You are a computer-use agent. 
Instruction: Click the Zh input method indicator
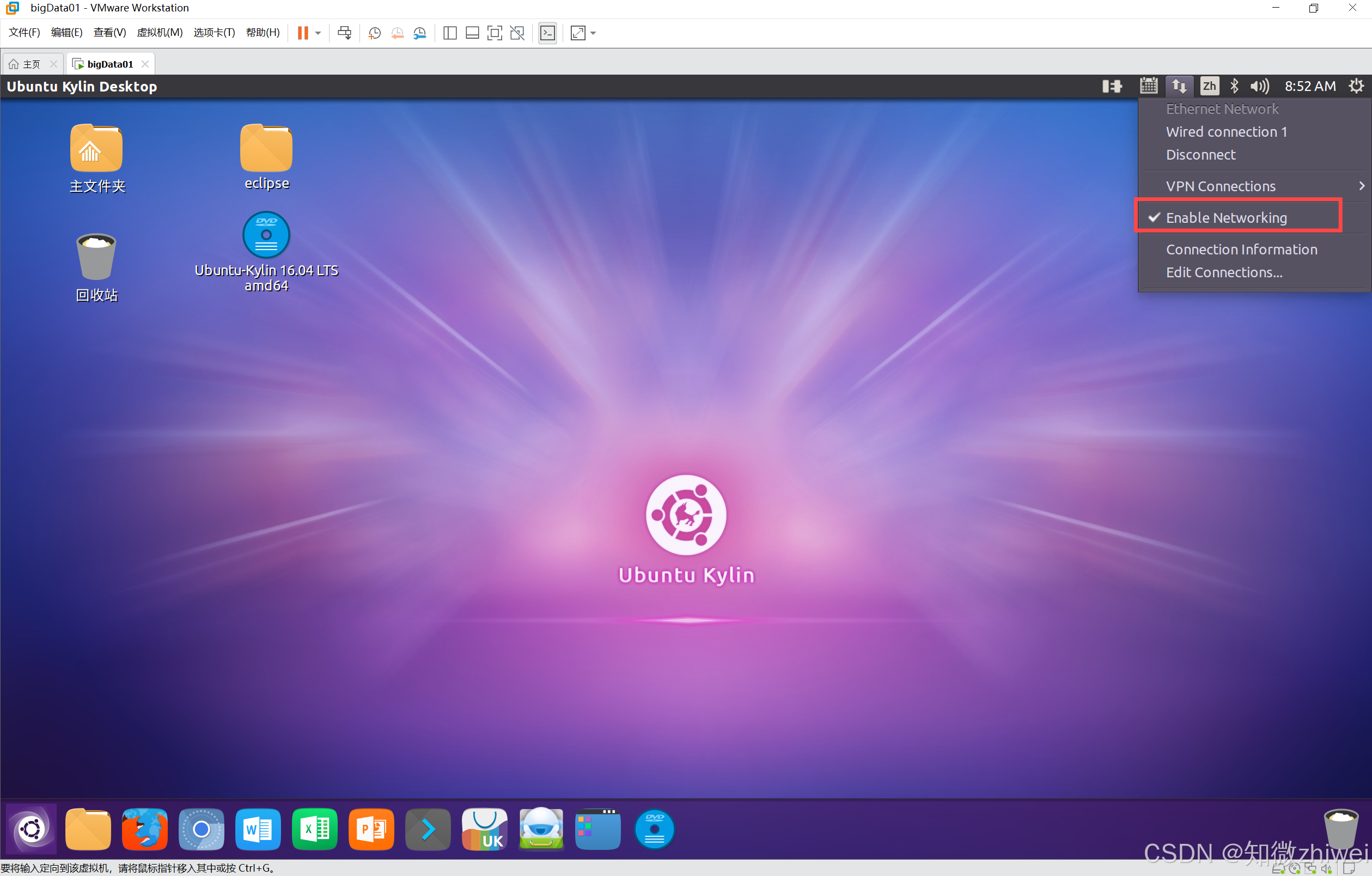click(1209, 86)
